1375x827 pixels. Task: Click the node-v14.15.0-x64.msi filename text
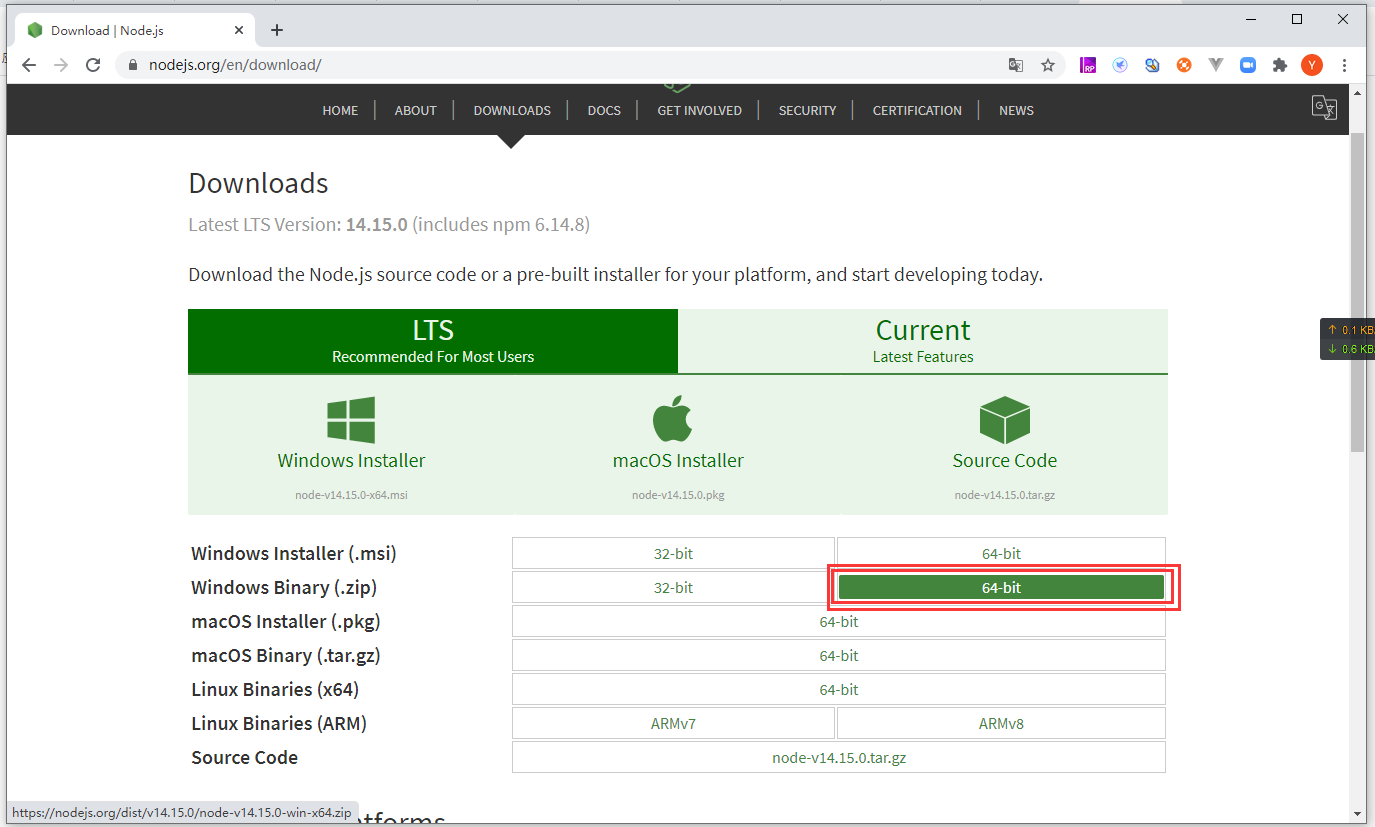pyautogui.click(x=351, y=495)
